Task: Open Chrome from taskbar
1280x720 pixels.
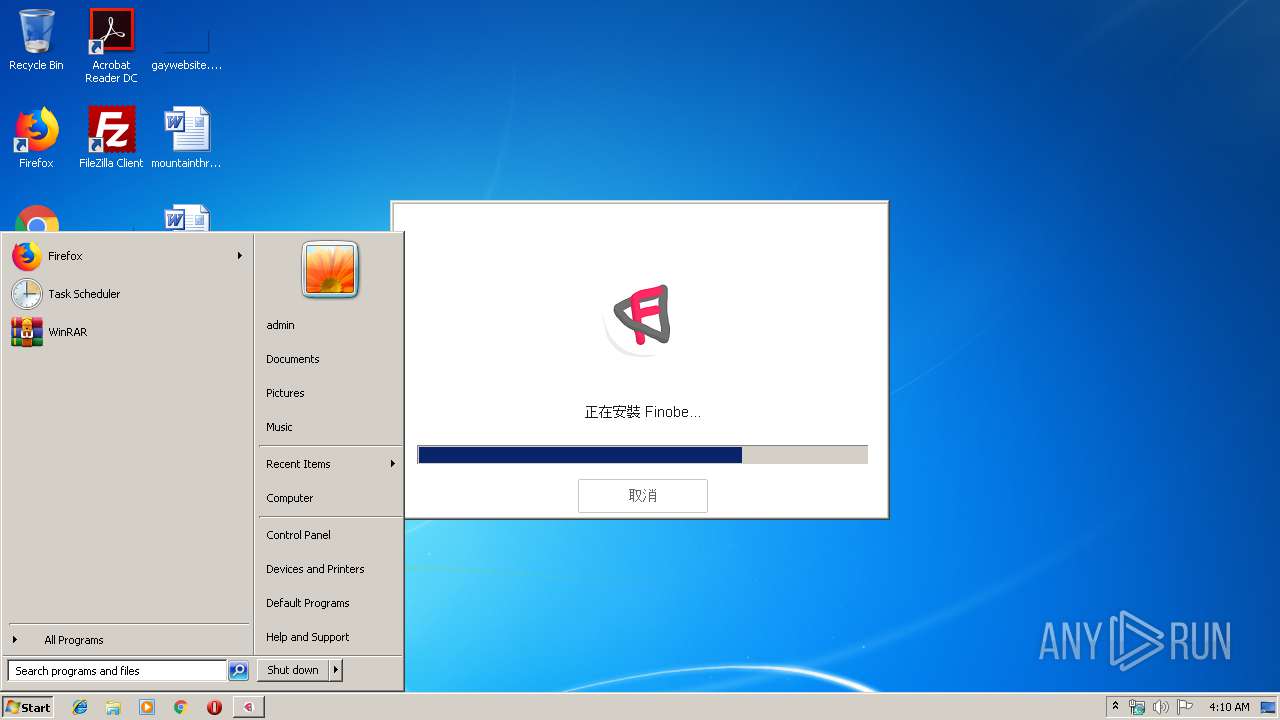Action: tap(181, 707)
